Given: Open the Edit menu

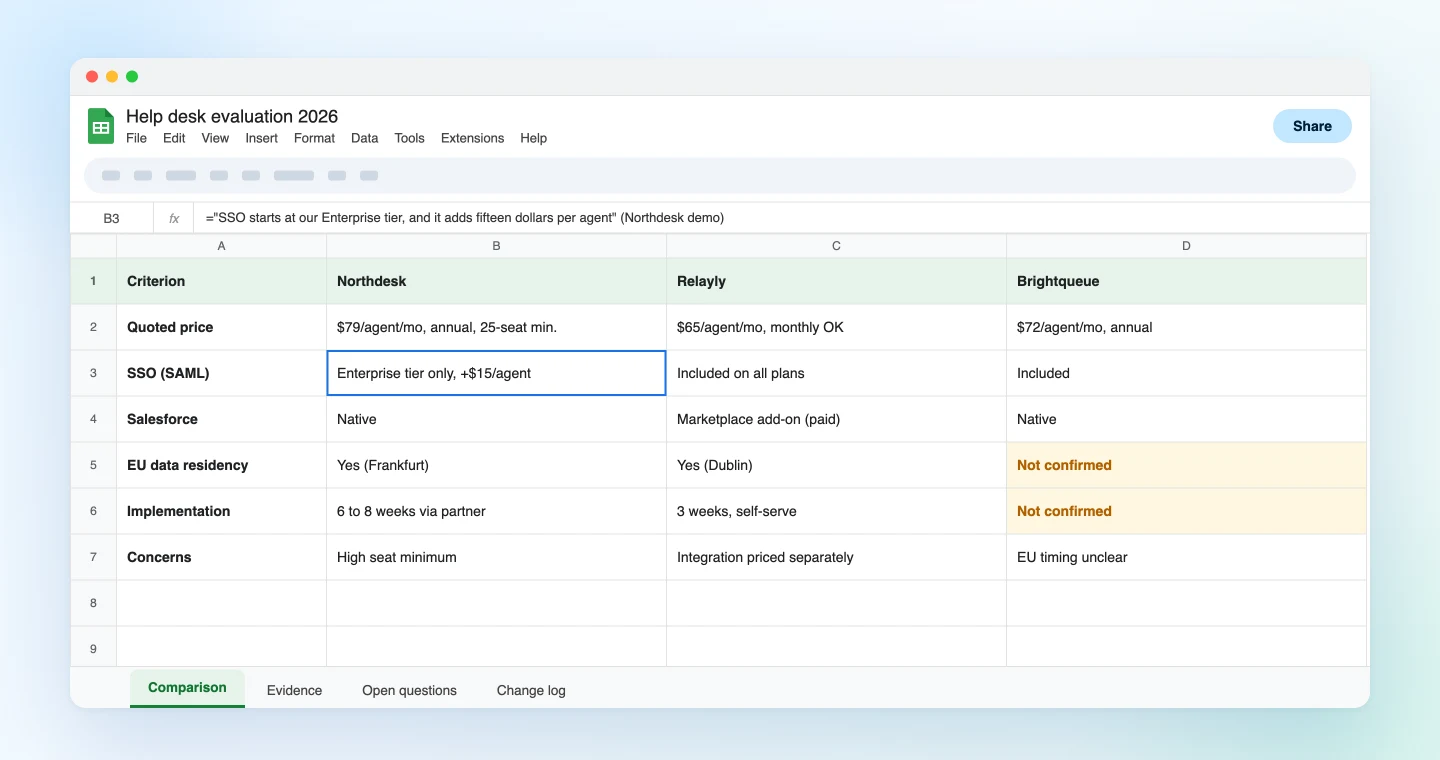Looking at the screenshot, I should click(x=174, y=138).
